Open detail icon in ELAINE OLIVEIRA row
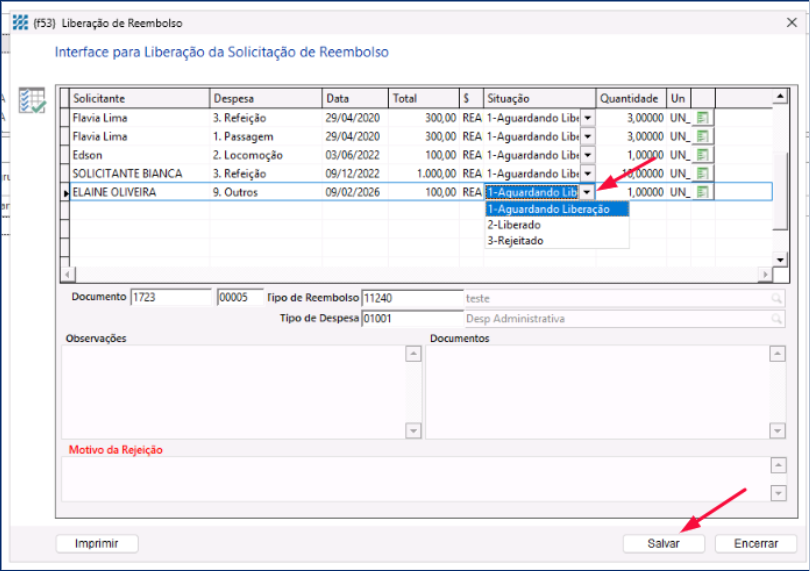 pyautogui.click(x=704, y=192)
